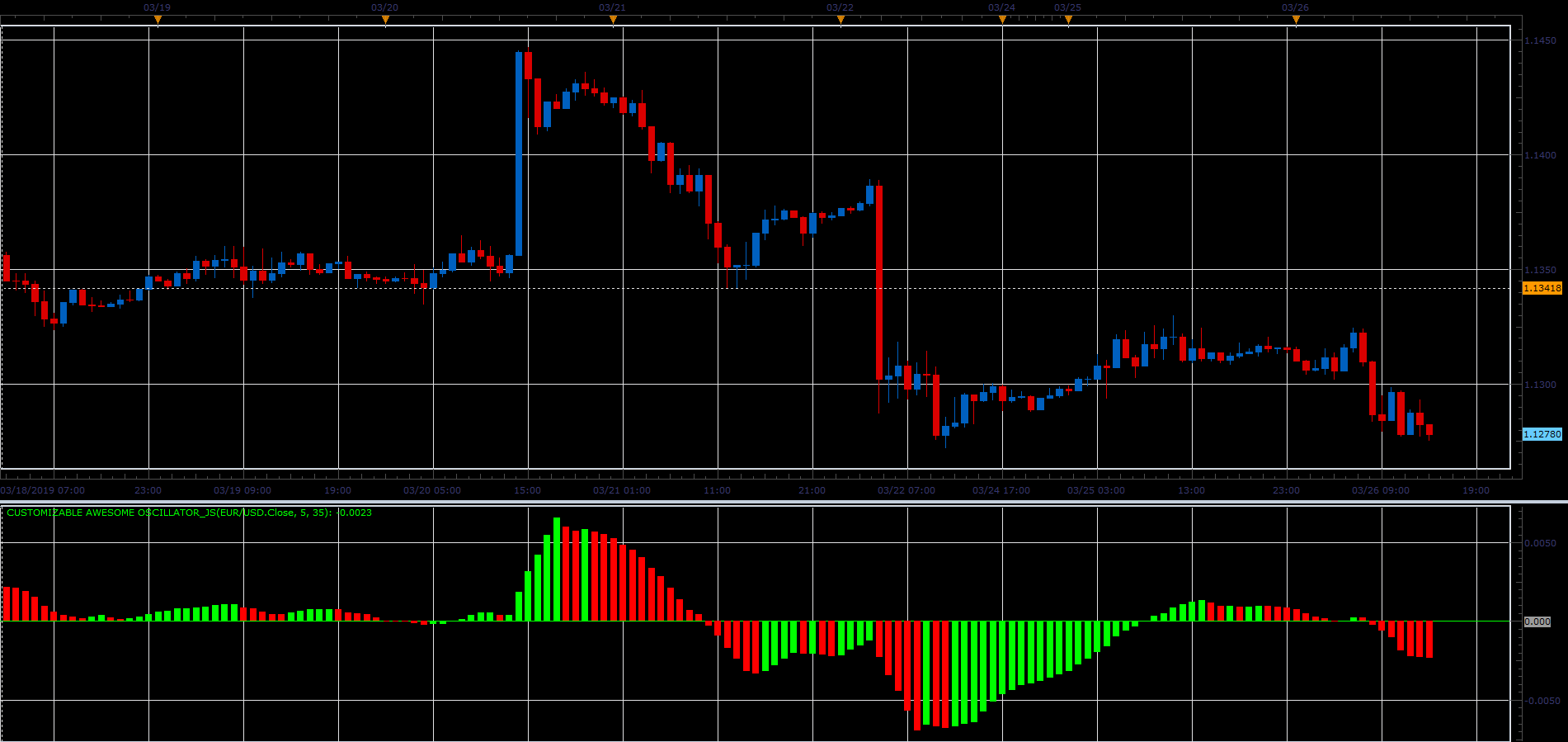
Task: Click the 1.1450 price axis label
Action: (x=1540, y=40)
